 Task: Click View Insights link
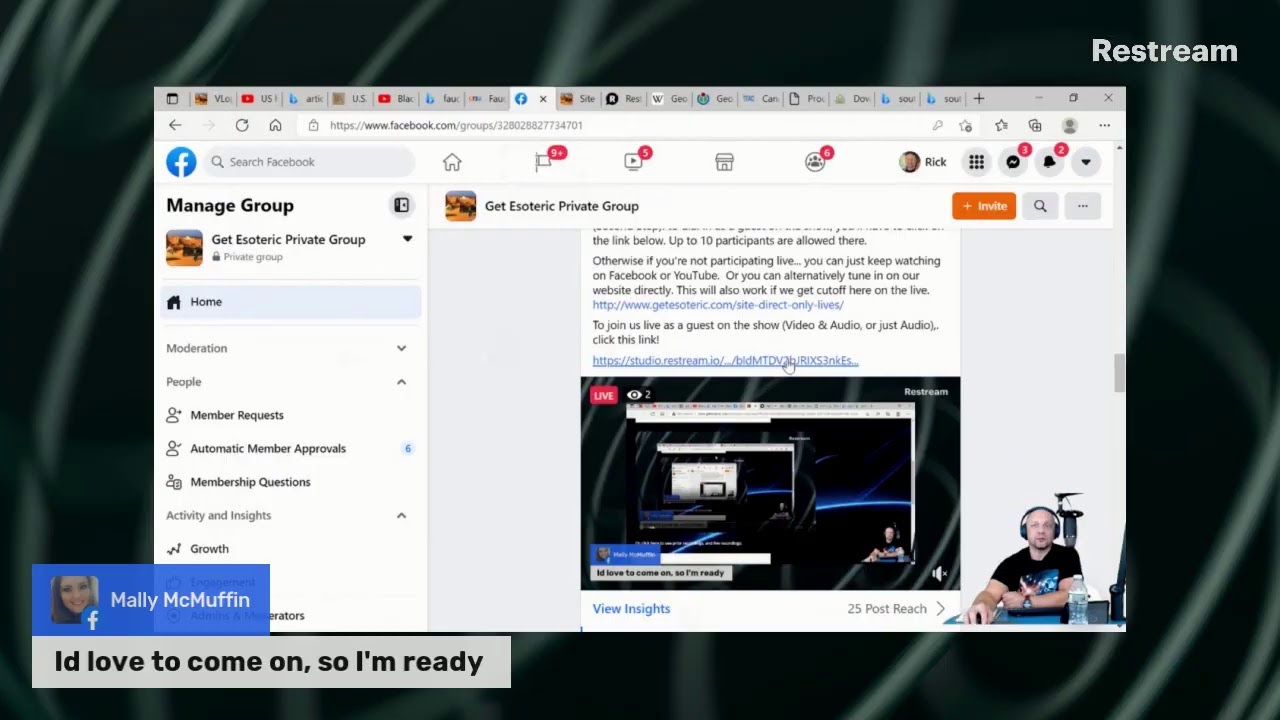click(631, 608)
